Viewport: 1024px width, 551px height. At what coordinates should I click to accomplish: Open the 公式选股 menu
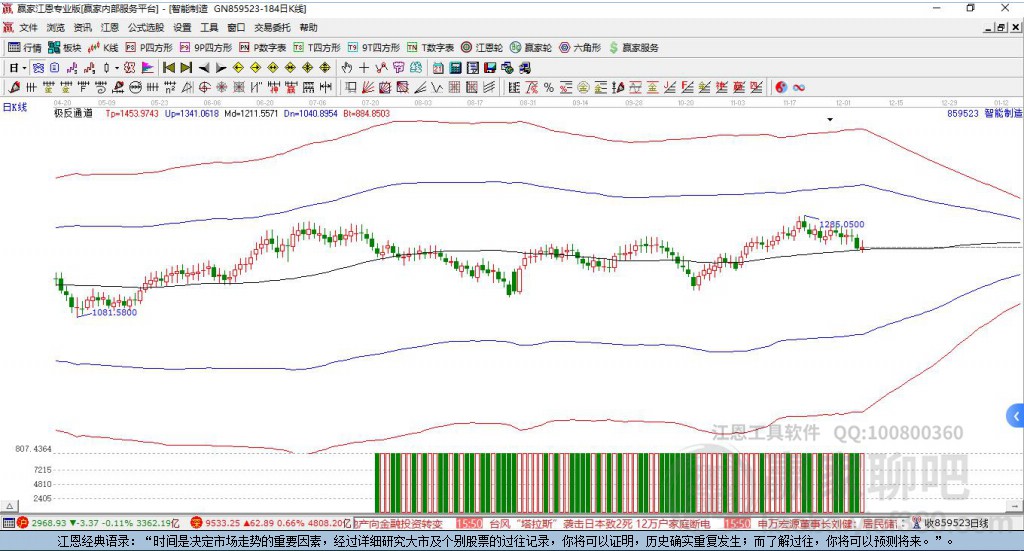pos(146,27)
